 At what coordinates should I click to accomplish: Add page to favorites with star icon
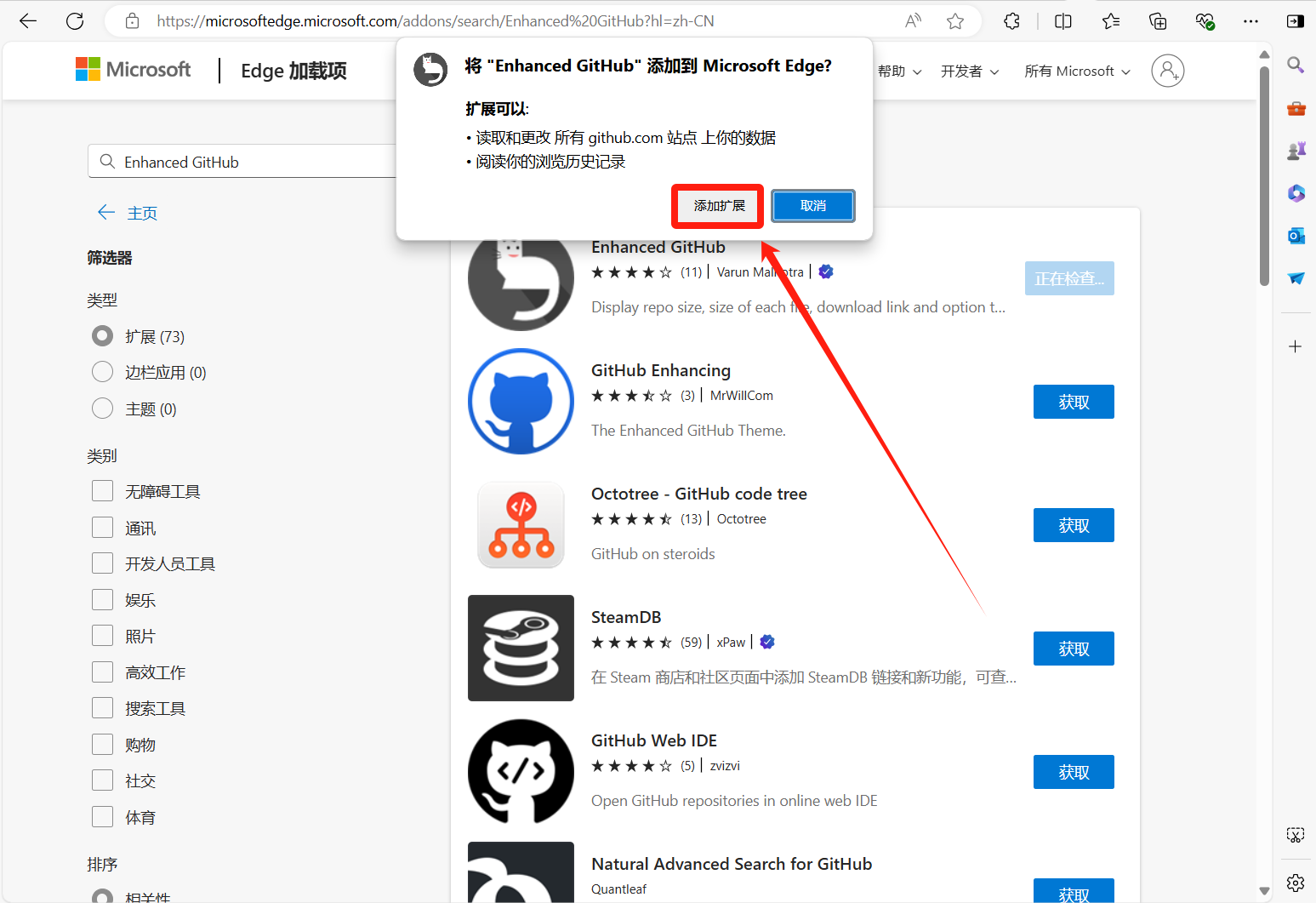click(955, 21)
